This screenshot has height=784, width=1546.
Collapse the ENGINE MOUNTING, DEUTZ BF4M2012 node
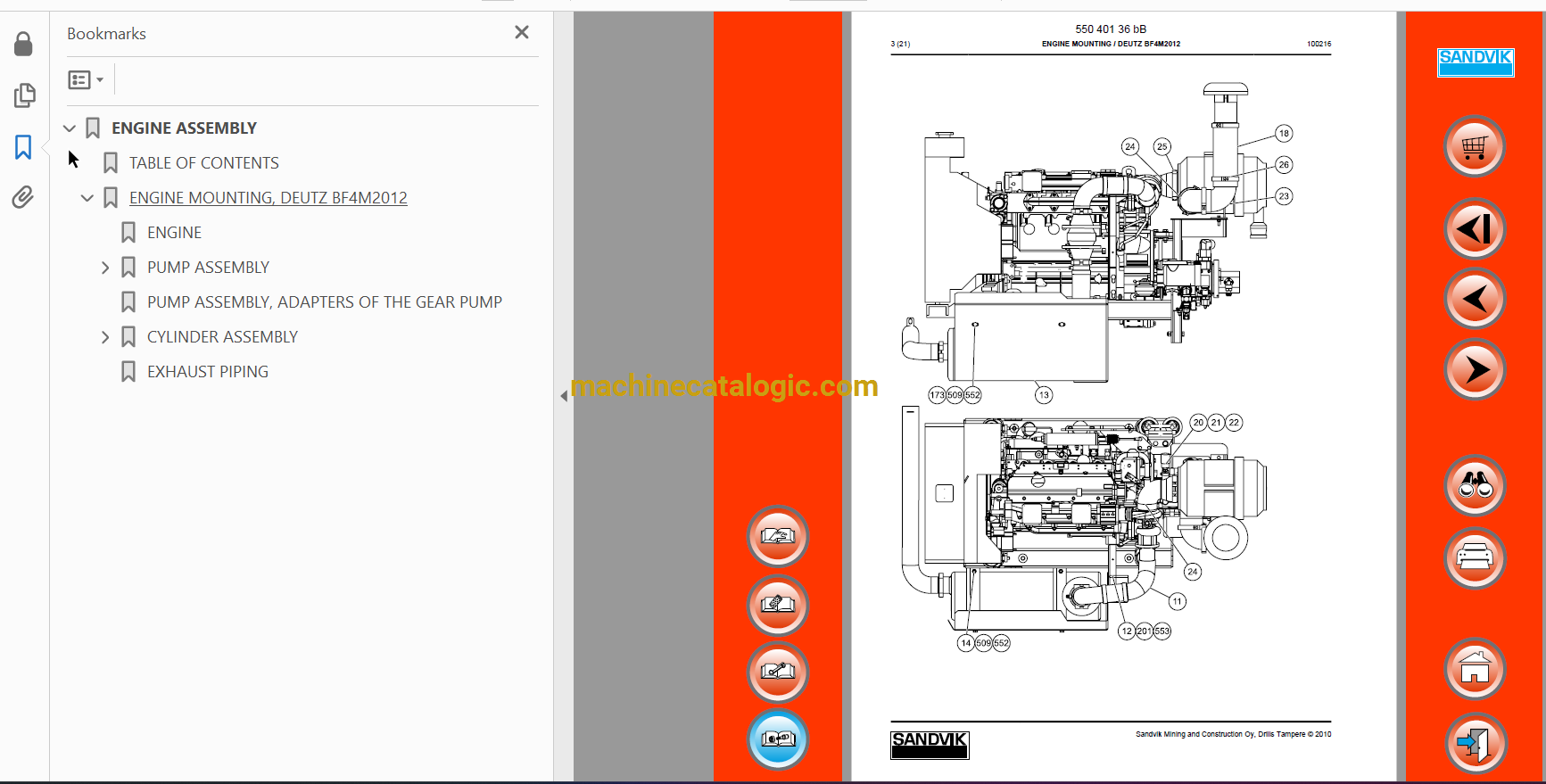pyautogui.click(x=87, y=198)
